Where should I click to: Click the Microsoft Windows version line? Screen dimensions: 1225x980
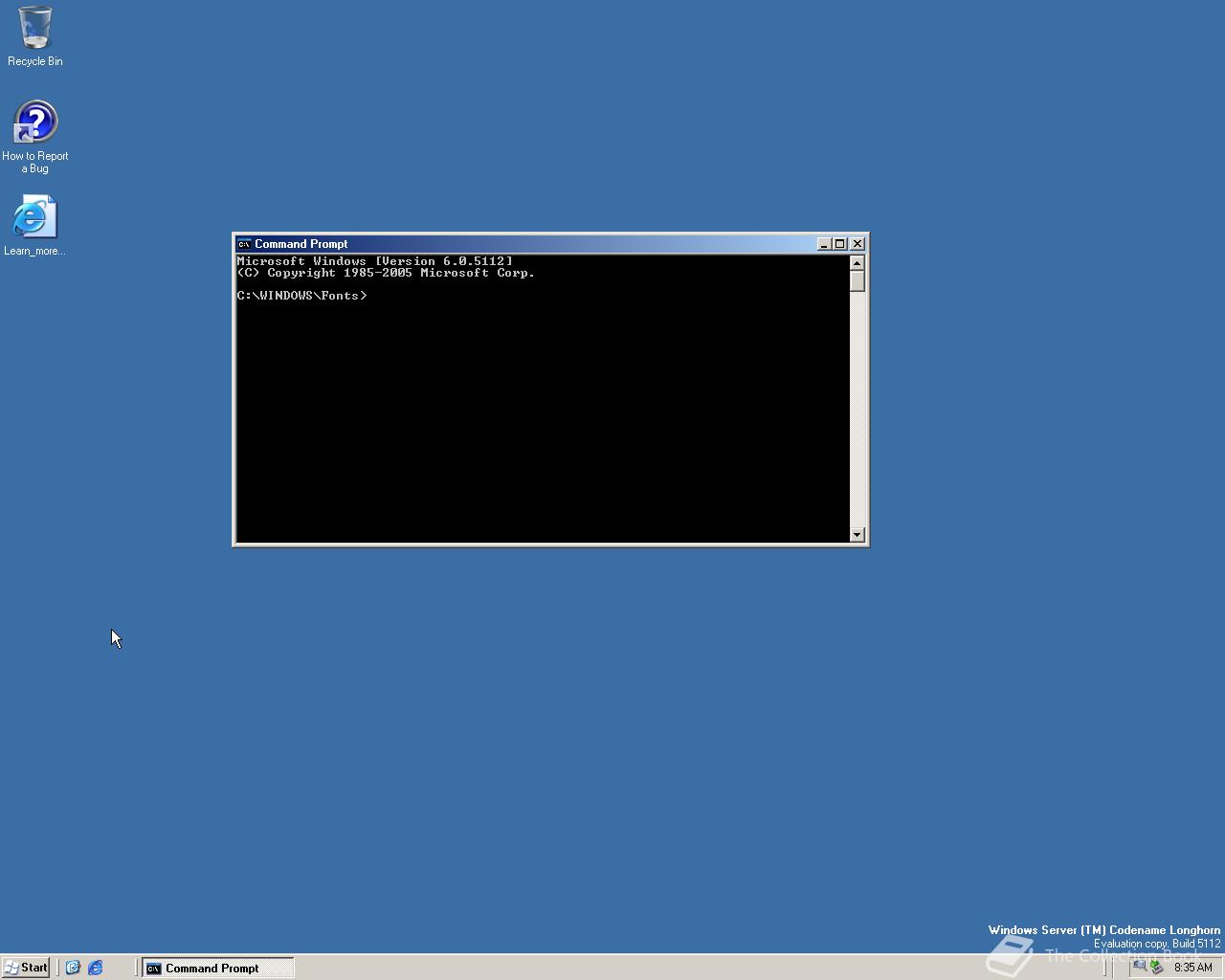click(x=375, y=261)
